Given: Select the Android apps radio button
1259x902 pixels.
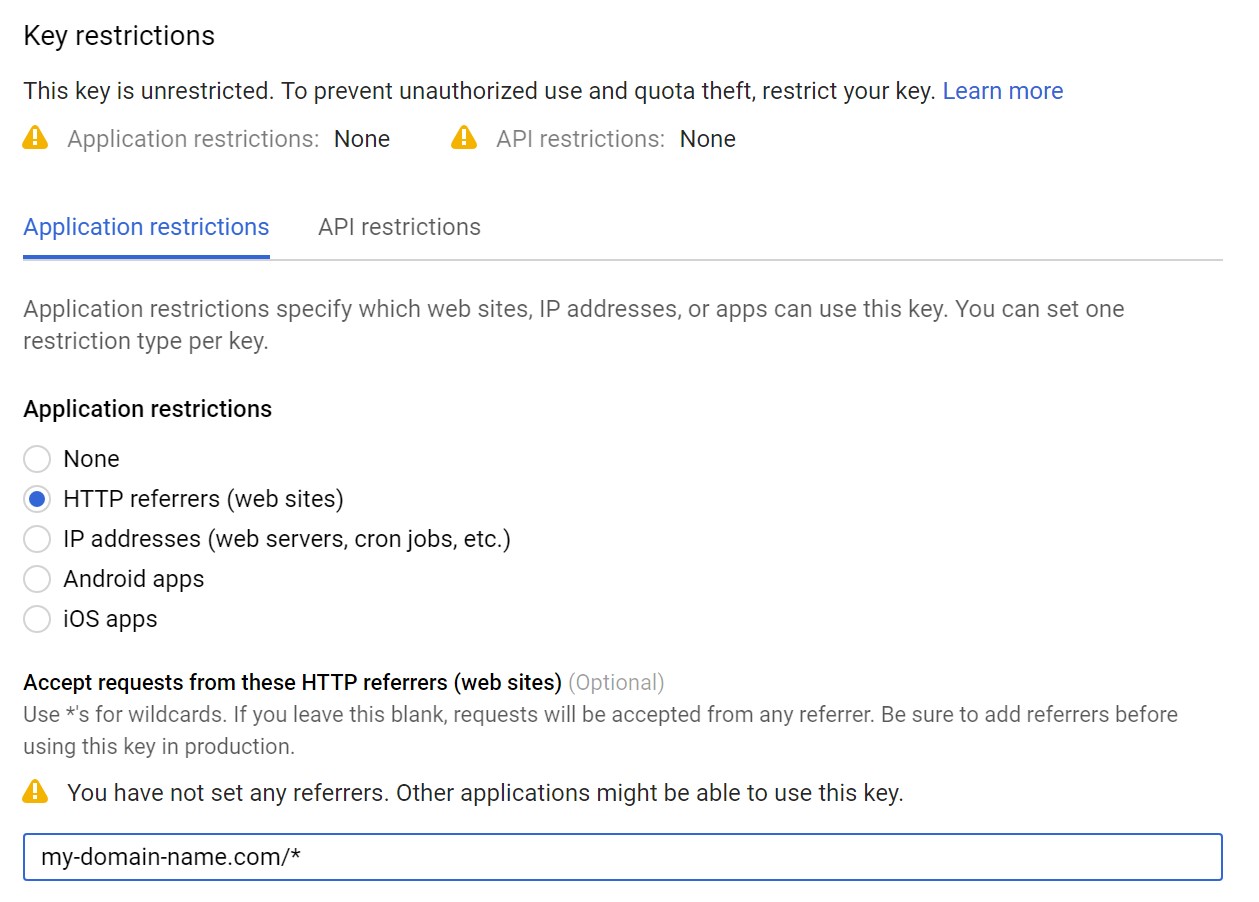Looking at the screenshot, I should (x=37, y=579).
